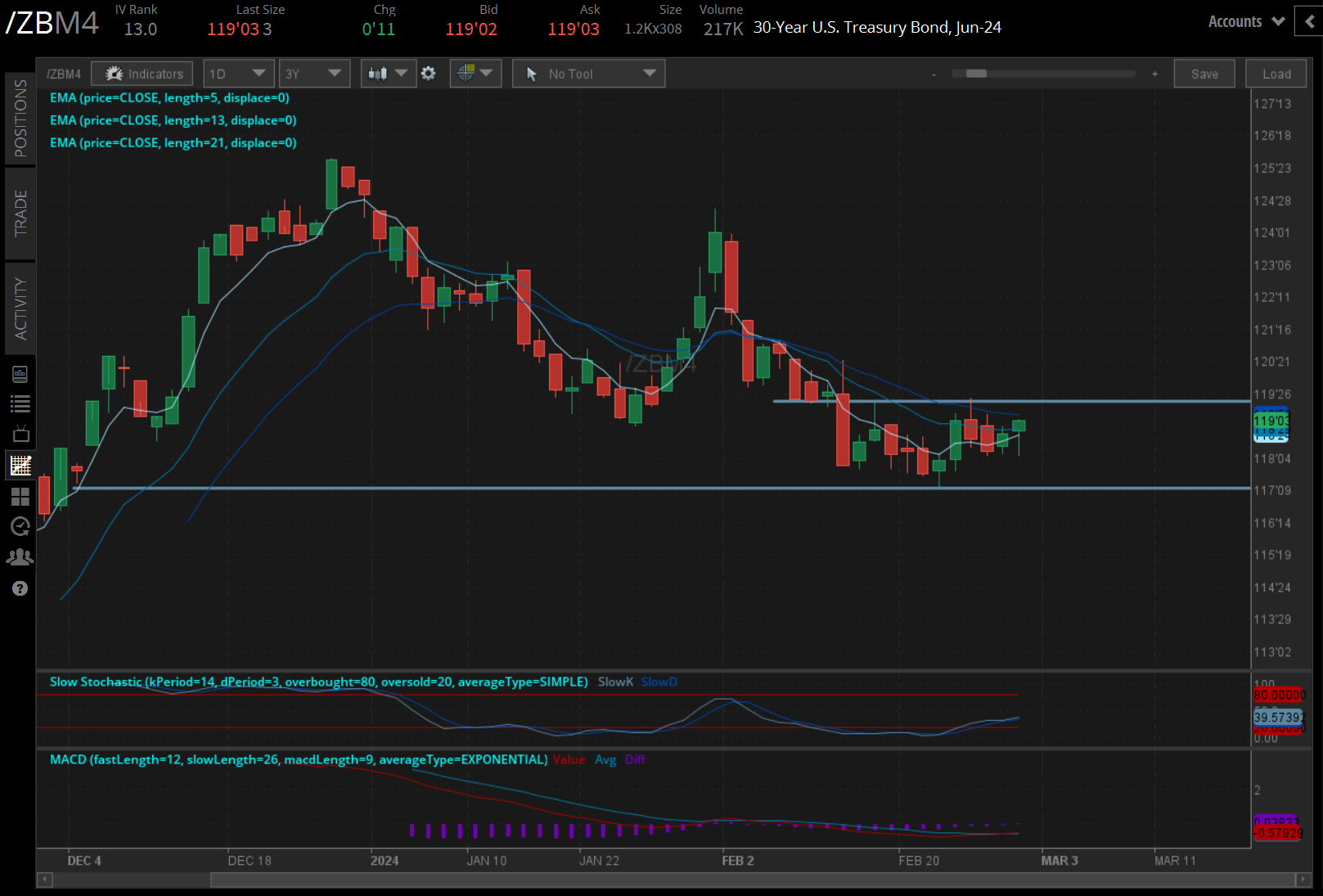Image resolution: width=1323 pixels, height=896 pixels.
Task: Click the 80.00000 overbought level tag
Action: click(1279, 696)
